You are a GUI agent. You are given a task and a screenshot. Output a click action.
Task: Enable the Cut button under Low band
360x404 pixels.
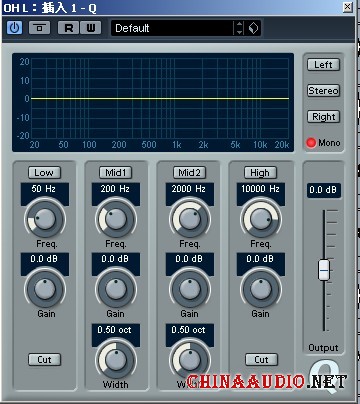coord(44,360)
